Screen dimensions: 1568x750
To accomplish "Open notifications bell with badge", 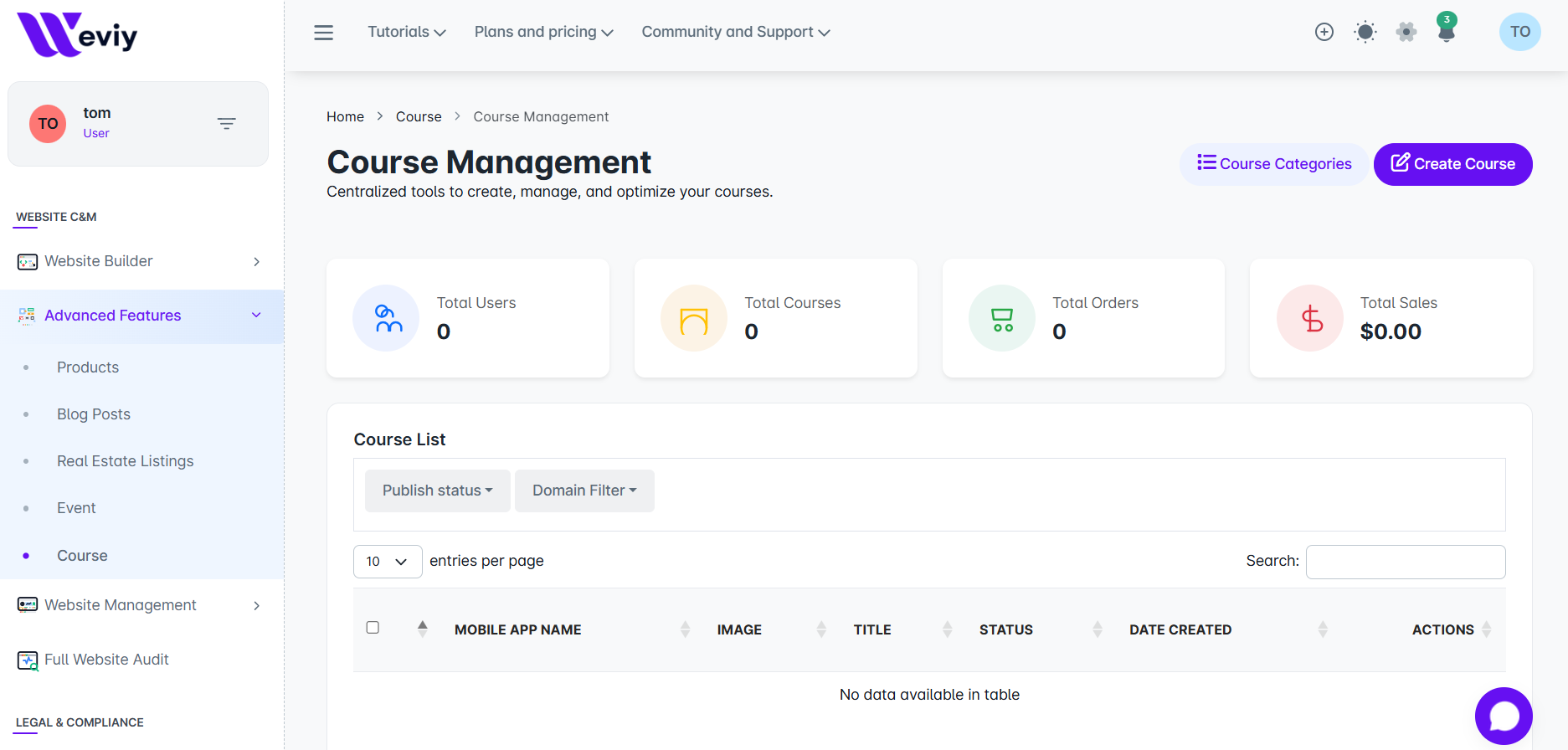I will tap(1446, 31).
